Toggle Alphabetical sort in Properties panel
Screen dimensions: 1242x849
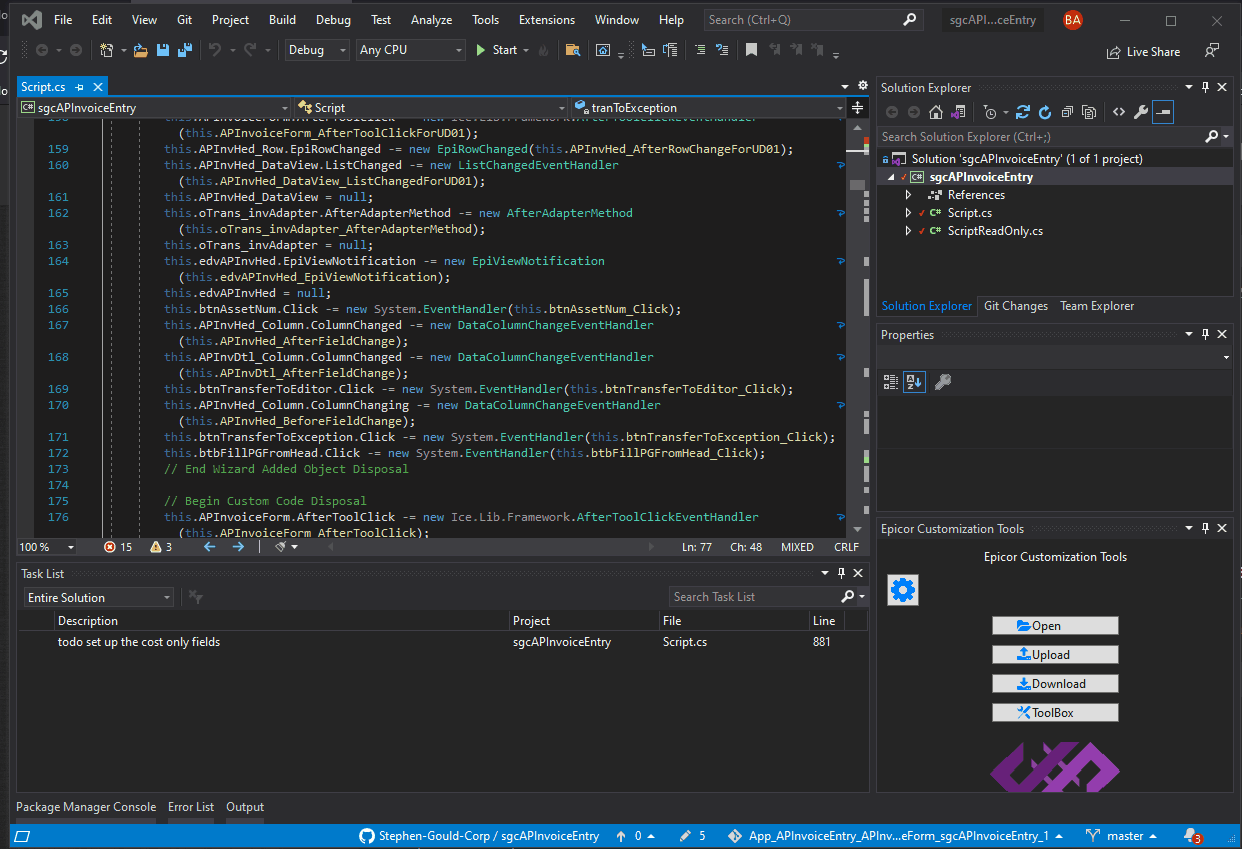pyautogui.click(x=914, y=381)
